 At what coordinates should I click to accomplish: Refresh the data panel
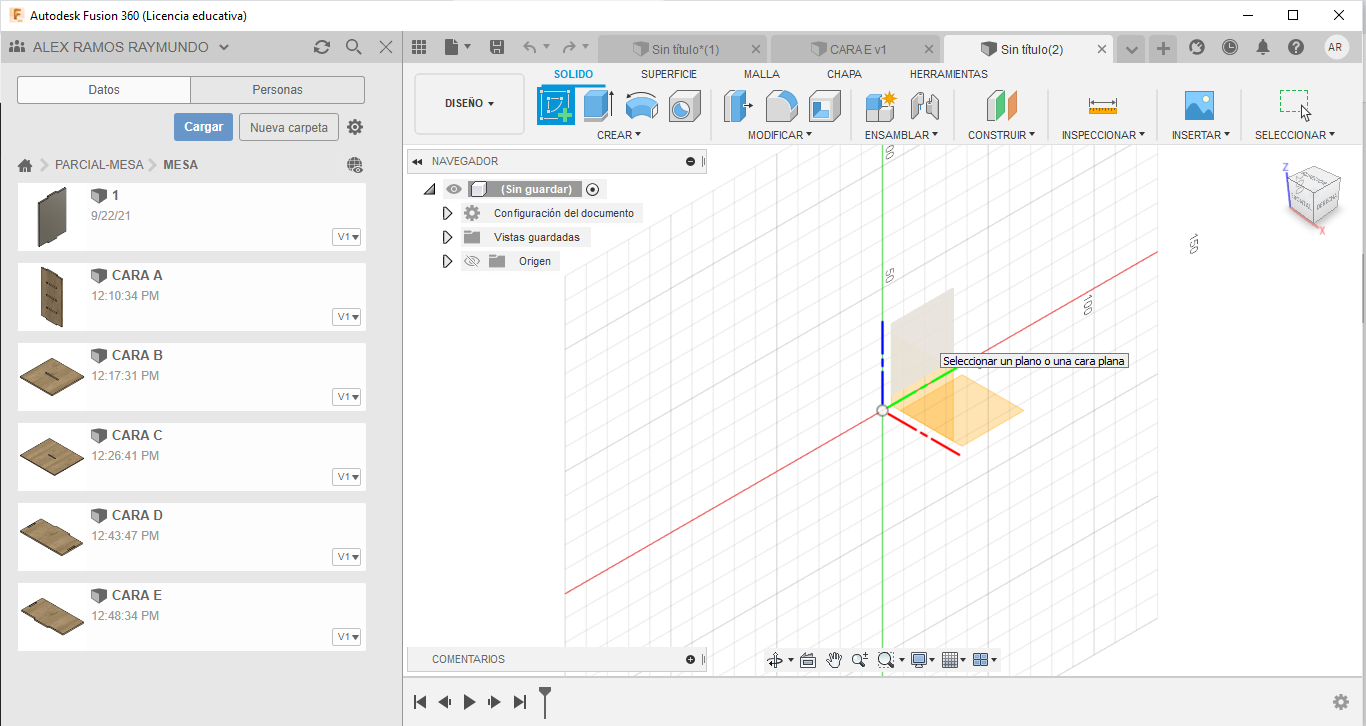tap(321, 47)
